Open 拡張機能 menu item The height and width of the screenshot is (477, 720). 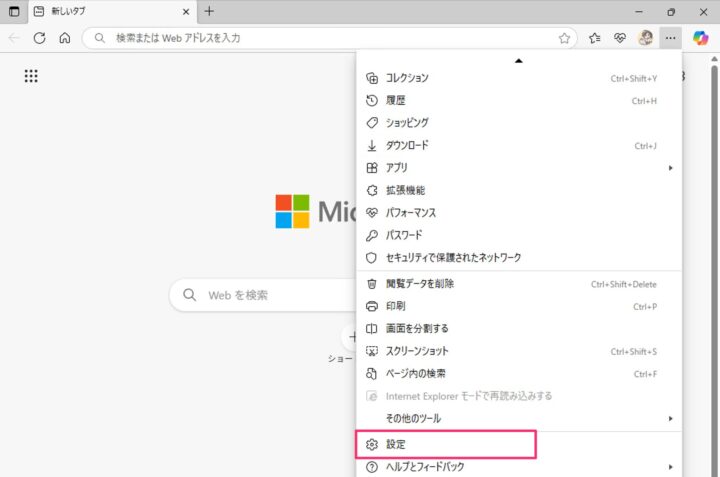[519, 191]
